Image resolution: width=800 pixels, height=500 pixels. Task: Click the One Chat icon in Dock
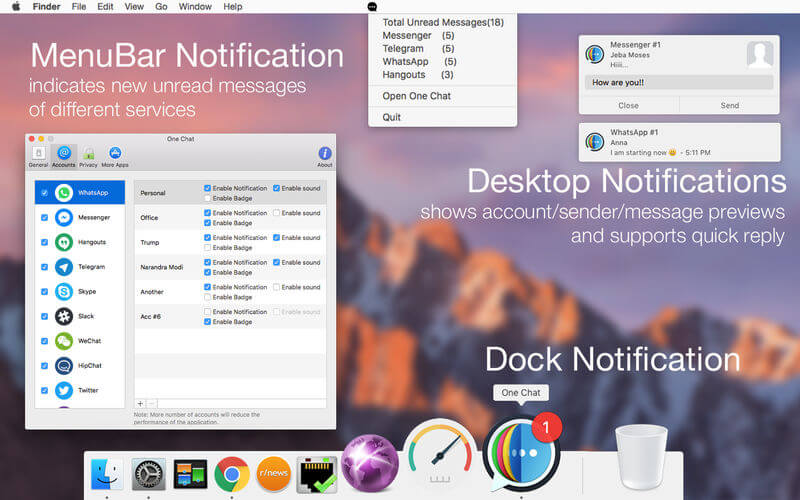pos(520,454)
